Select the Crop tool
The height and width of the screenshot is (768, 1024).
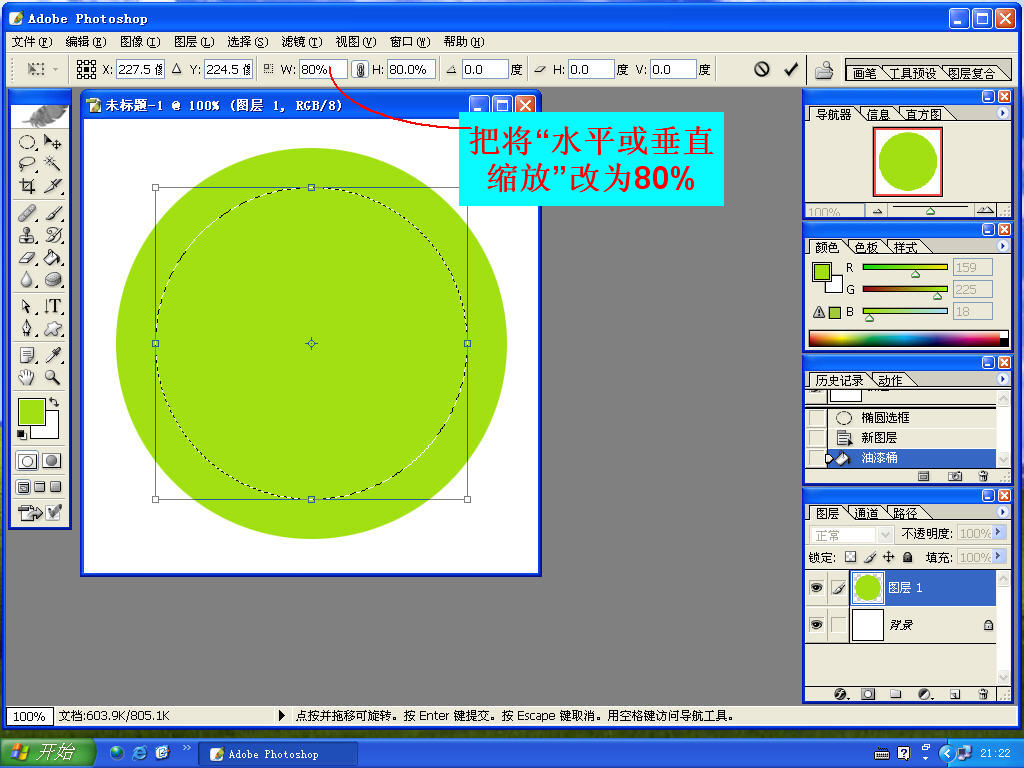[27, 186]
